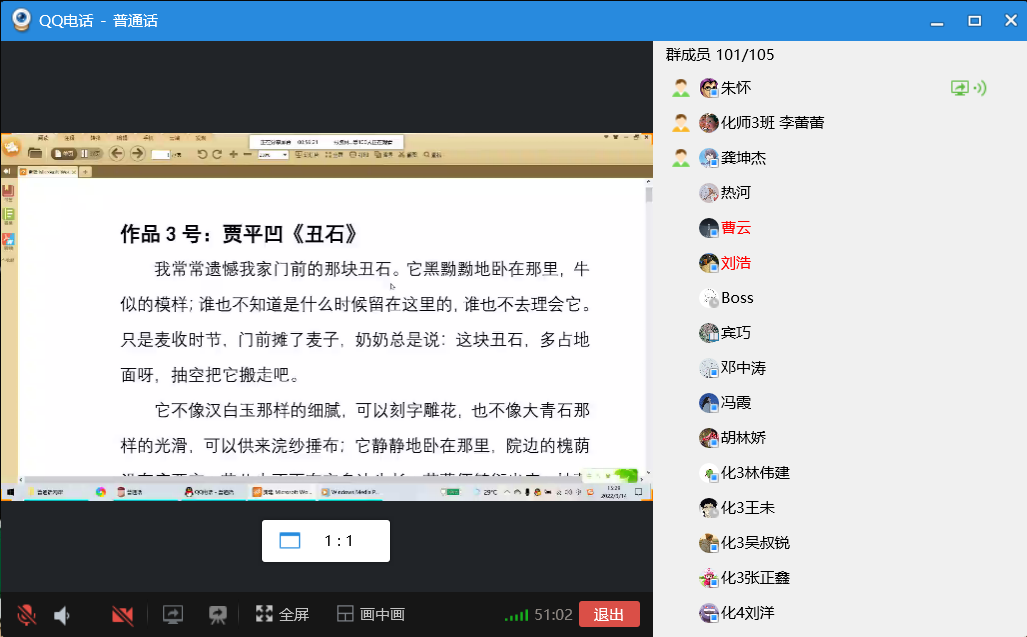
Task: Click the Boss member avatar
Action: point(709,298)
